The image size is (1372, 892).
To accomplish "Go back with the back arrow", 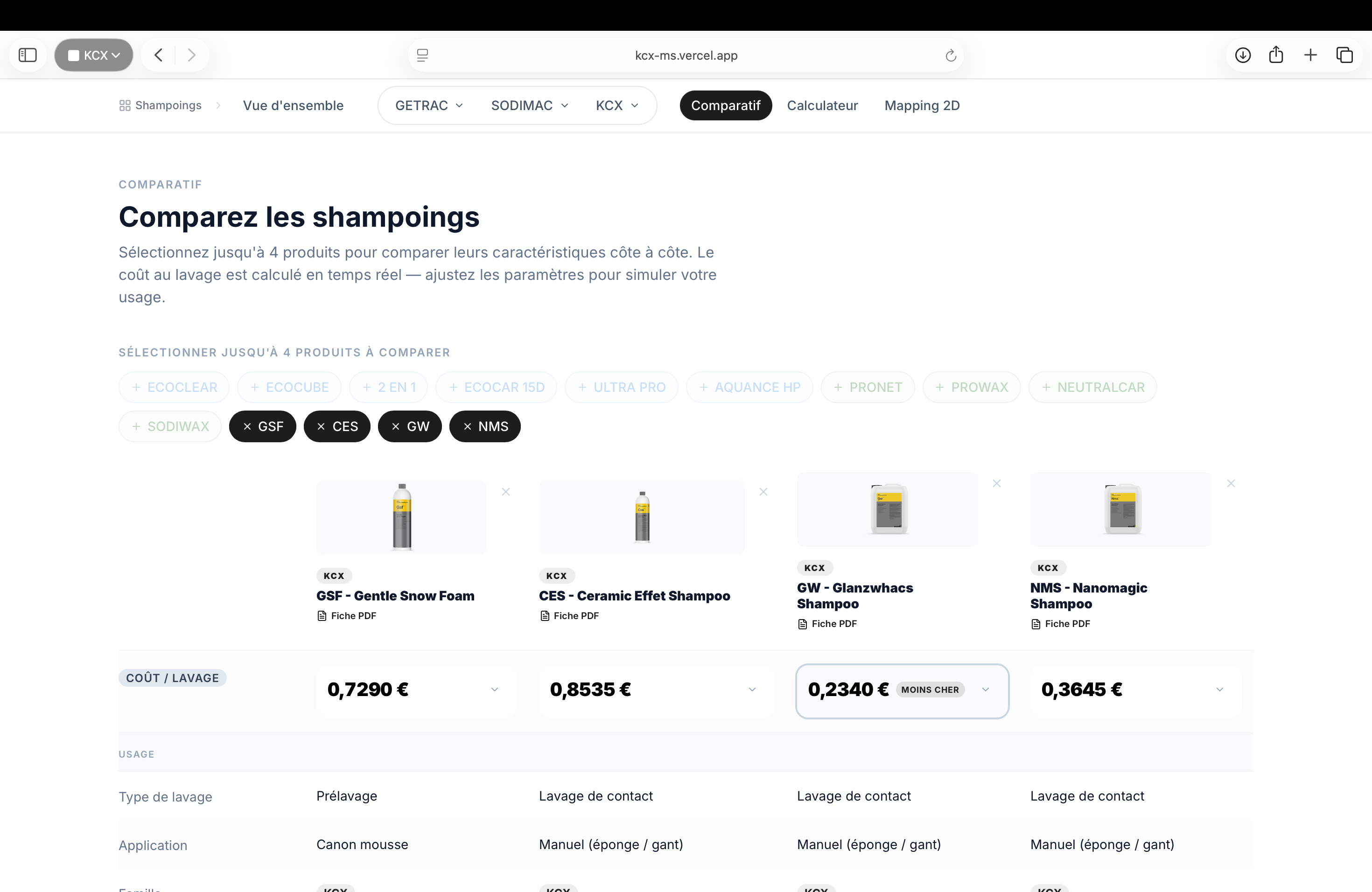I will pos(159,56).
